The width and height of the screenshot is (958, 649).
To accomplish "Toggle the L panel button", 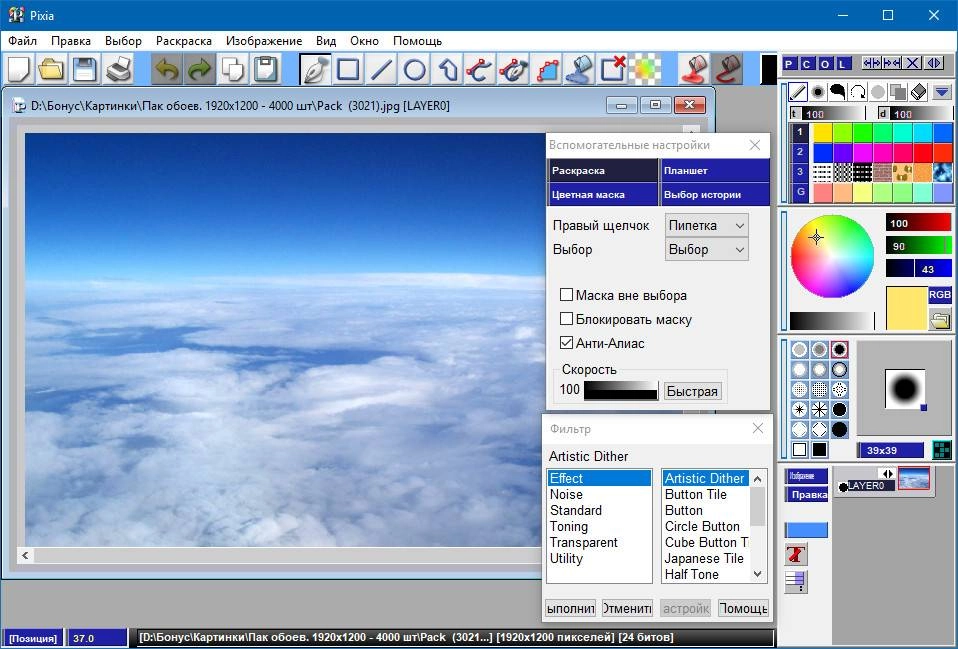I will pos(843,64).
